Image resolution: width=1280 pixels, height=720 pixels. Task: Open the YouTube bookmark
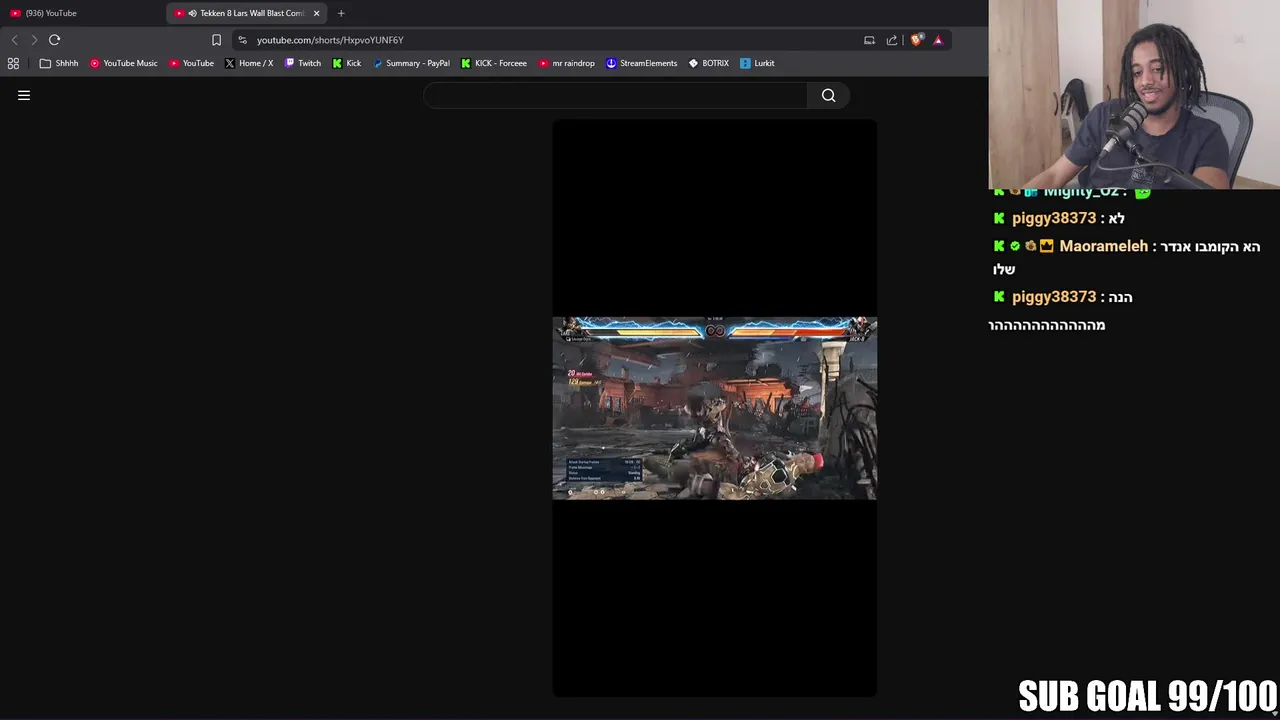coord(191,63)
